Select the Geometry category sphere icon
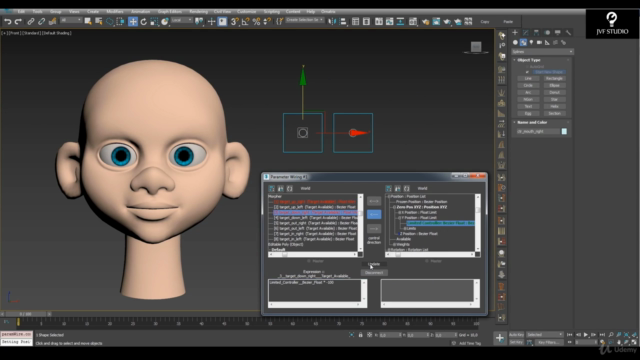Viewport: 640px width, 360px height. [x=515, y=42]
